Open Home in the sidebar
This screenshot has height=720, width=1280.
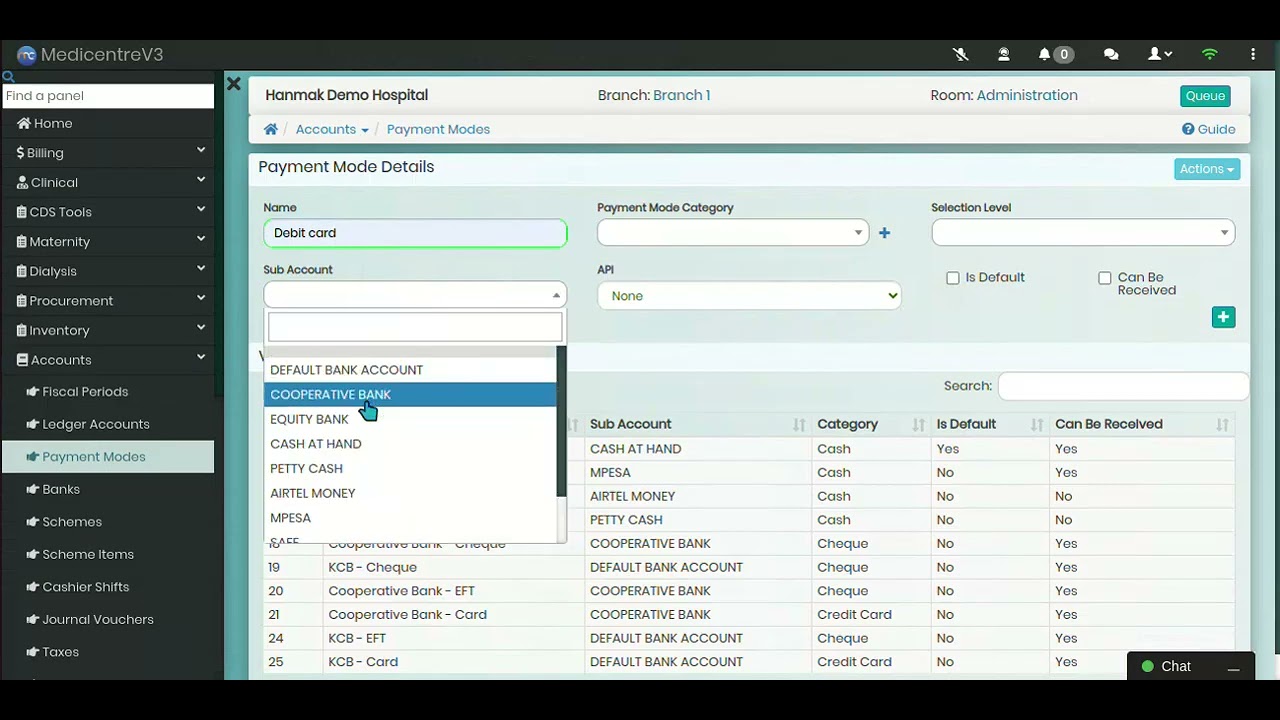[x=107, y=123]
